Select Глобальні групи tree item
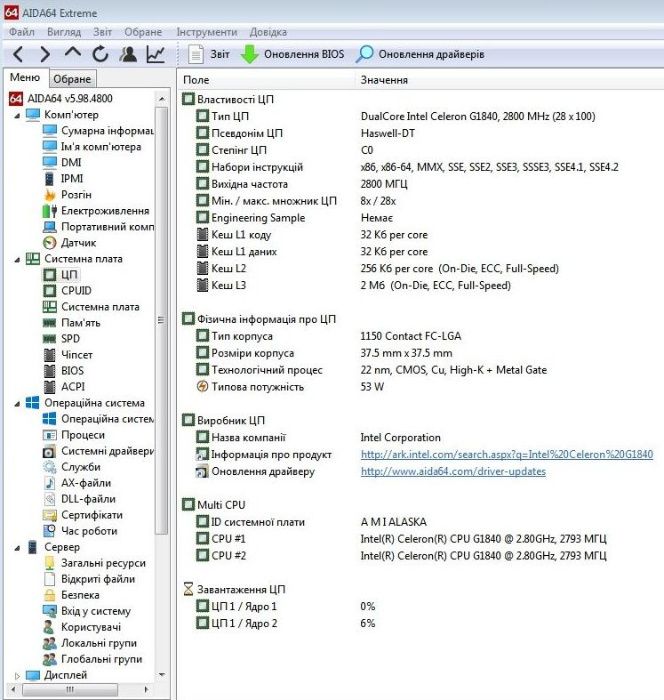This screenshot has height=700, width=664. pyautogui.click(x=92, y=659)
